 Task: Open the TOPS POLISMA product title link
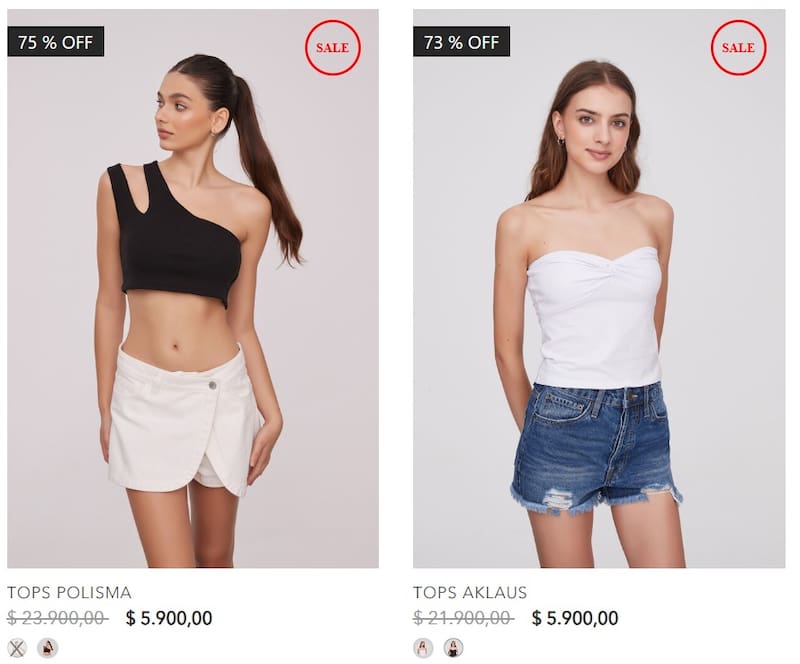click(69, 593)
